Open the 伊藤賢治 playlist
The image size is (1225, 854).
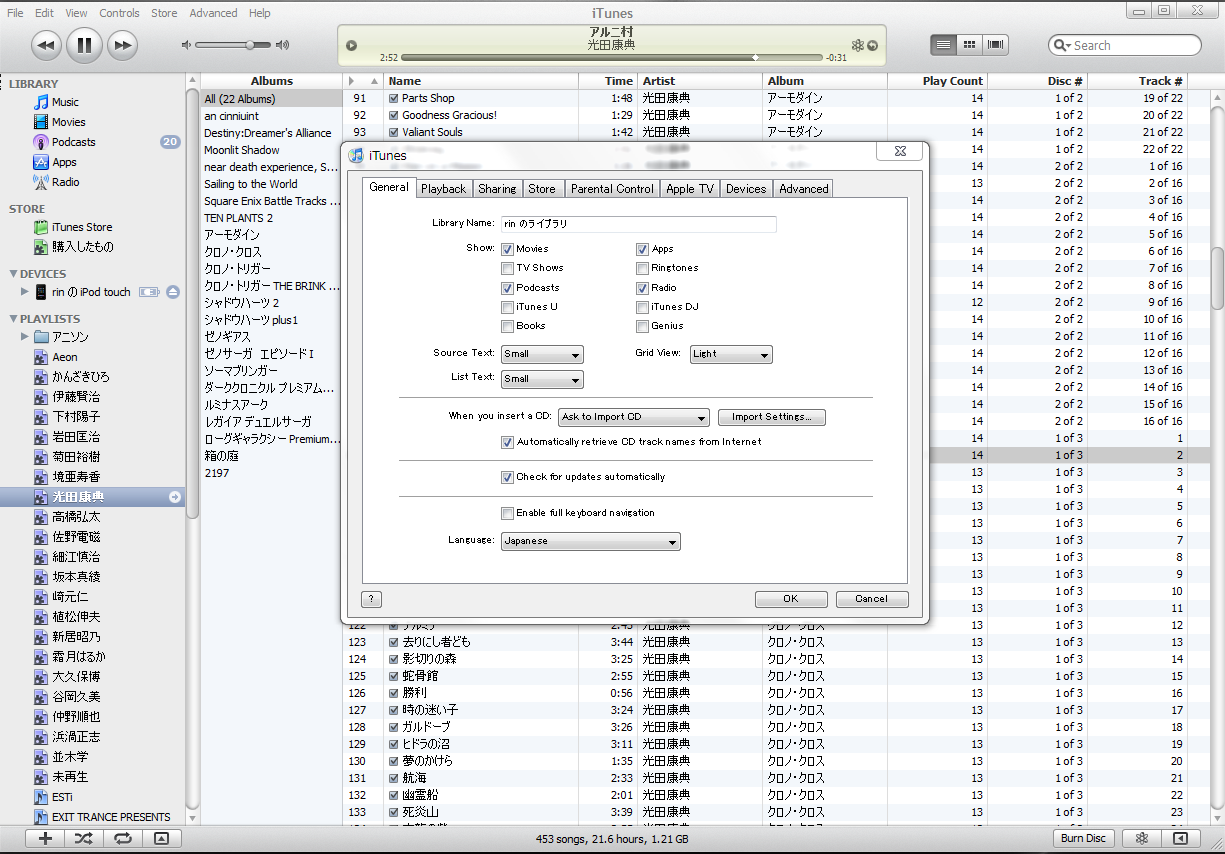[76, 397]
